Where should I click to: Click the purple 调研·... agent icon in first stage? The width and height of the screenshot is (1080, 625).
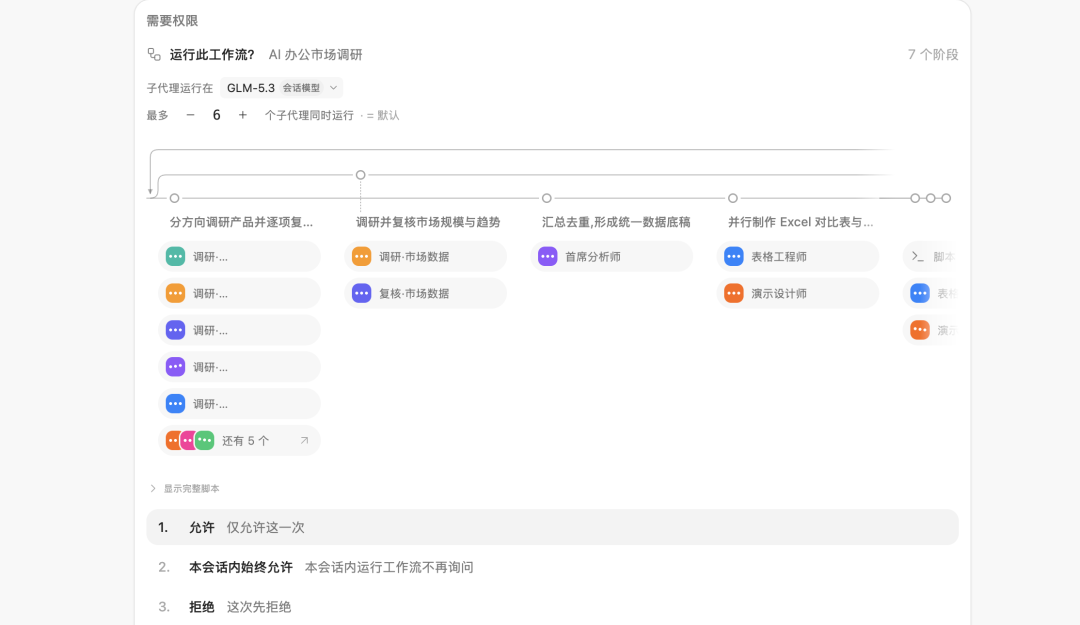(x=176, y=367)
